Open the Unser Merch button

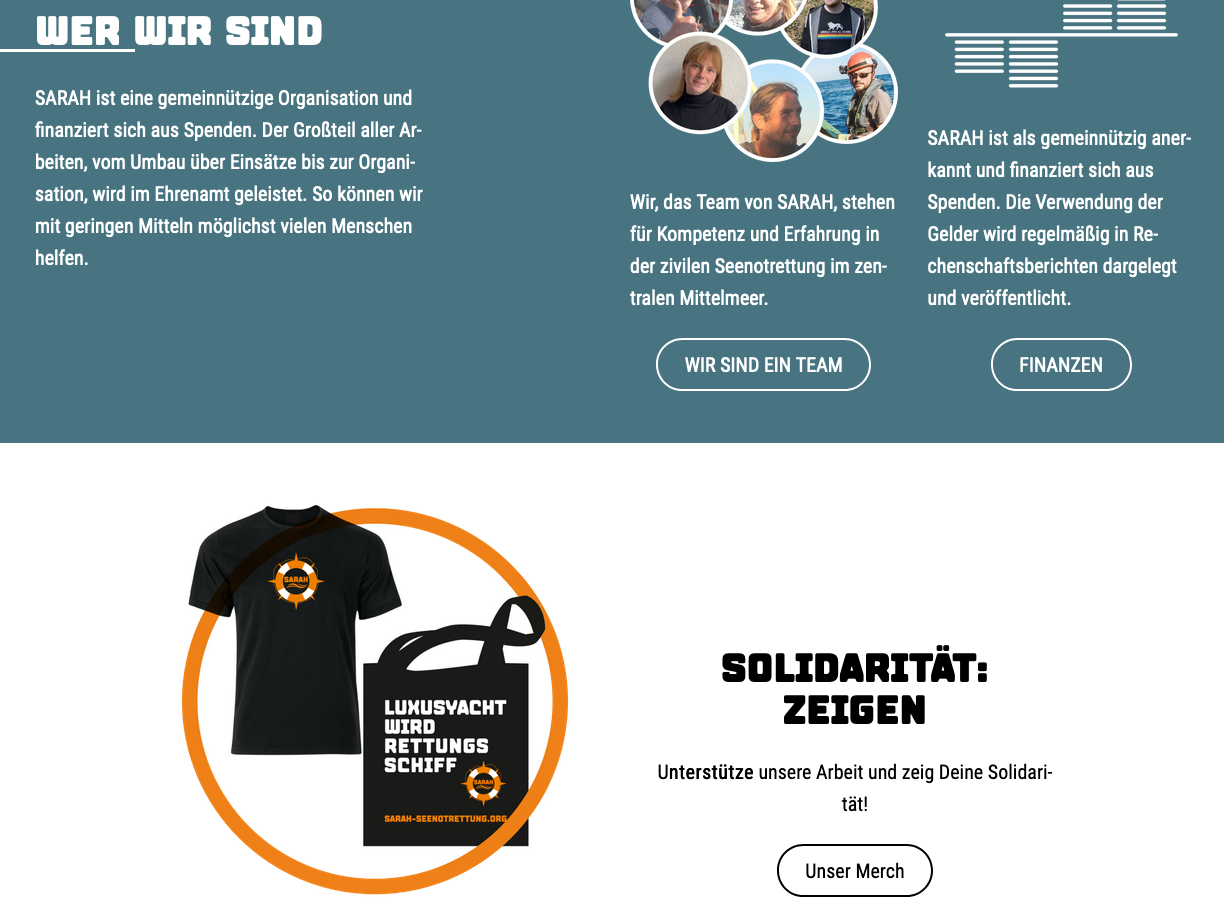click(855, 871)
